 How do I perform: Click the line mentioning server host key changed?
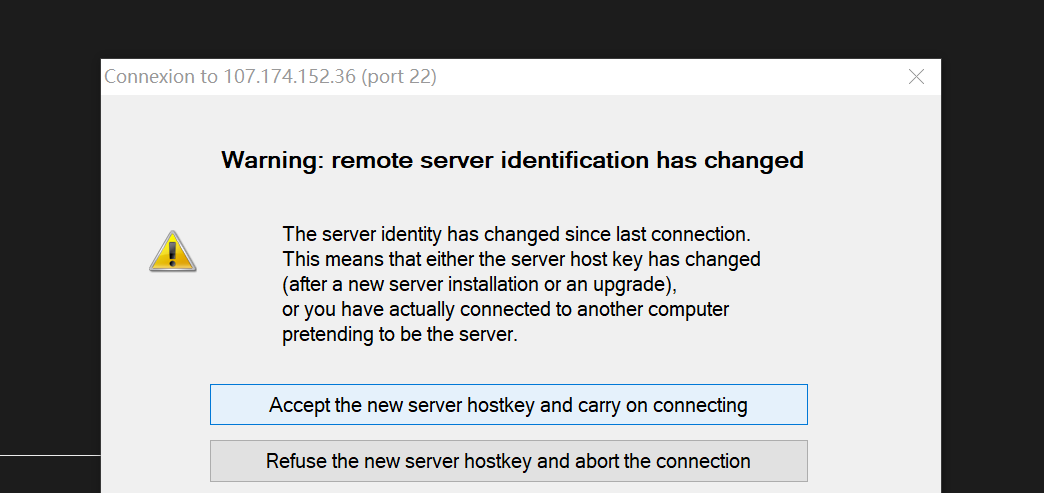(x=521, y=259)
